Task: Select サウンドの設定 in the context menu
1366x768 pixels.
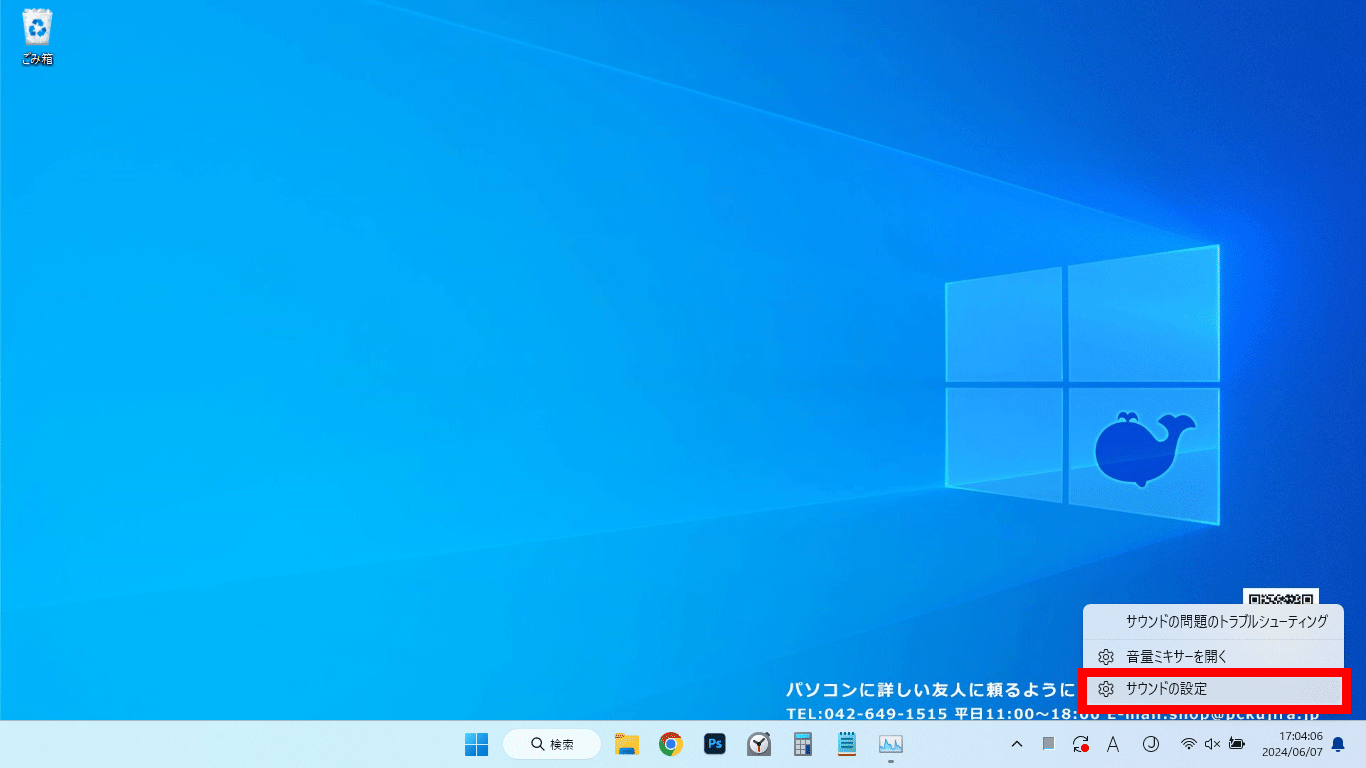Action: pyautogui.click(x=1166, y=689)
